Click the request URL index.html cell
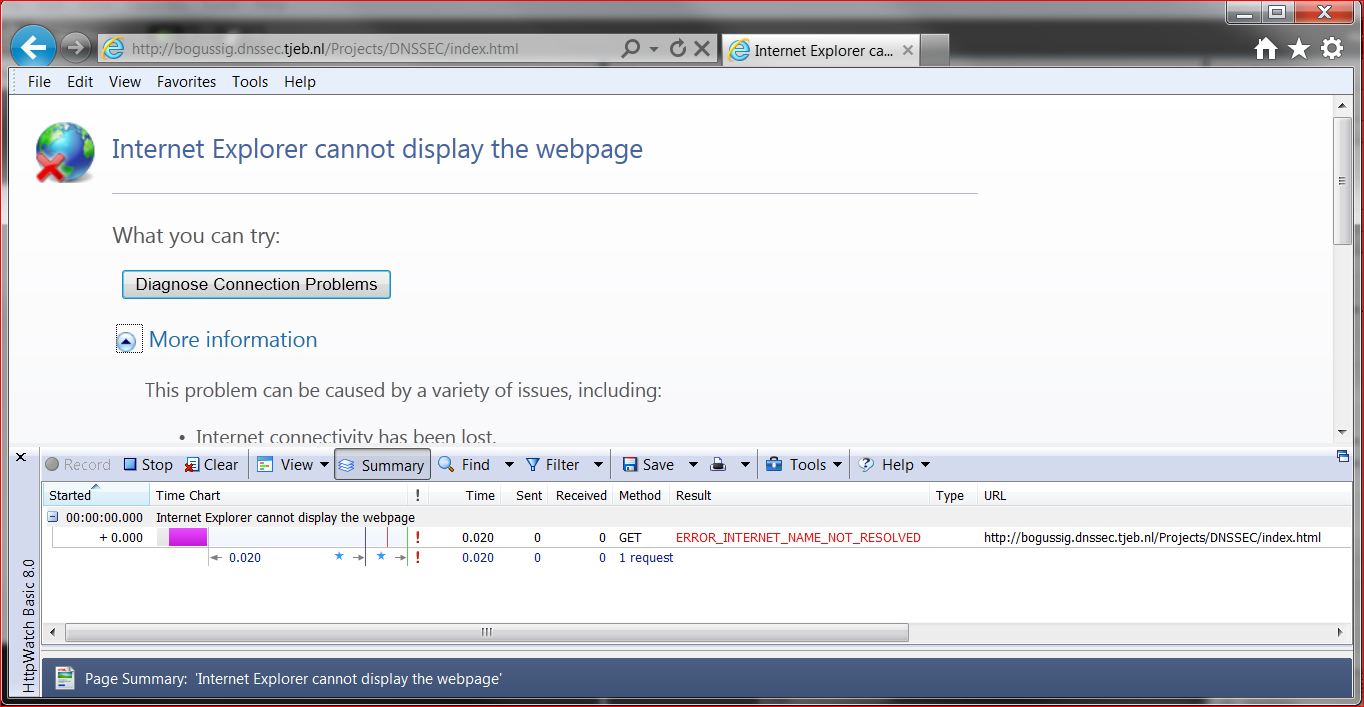 1152,537
